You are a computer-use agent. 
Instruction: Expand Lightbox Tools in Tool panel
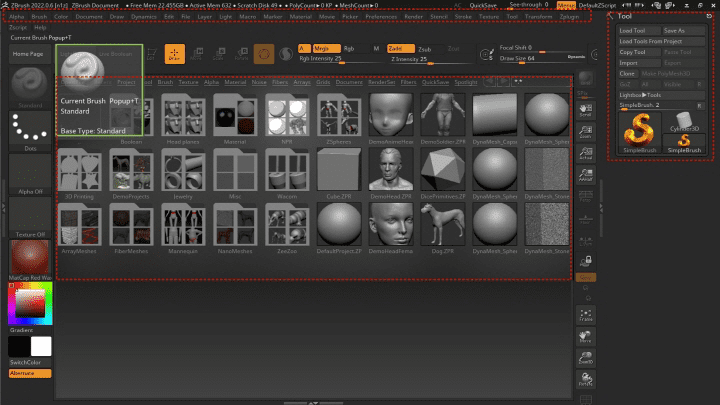662,95
